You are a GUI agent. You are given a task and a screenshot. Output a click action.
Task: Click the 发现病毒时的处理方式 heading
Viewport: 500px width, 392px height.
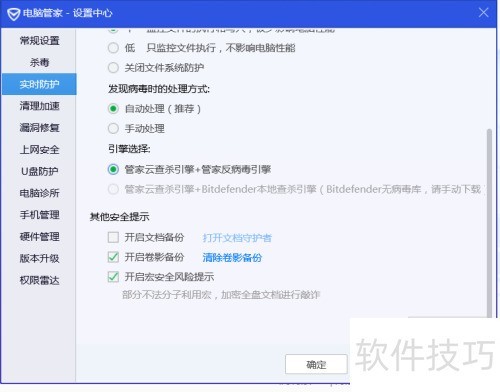pyautogui.click(x=159, y=89)
